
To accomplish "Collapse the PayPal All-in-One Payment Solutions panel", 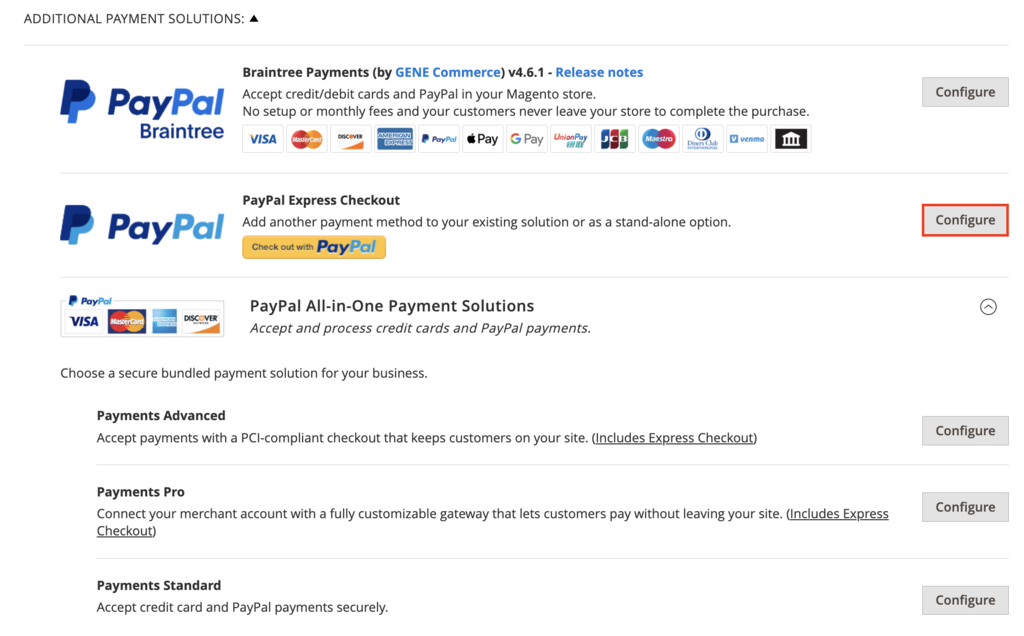I will tap(989, 307).
